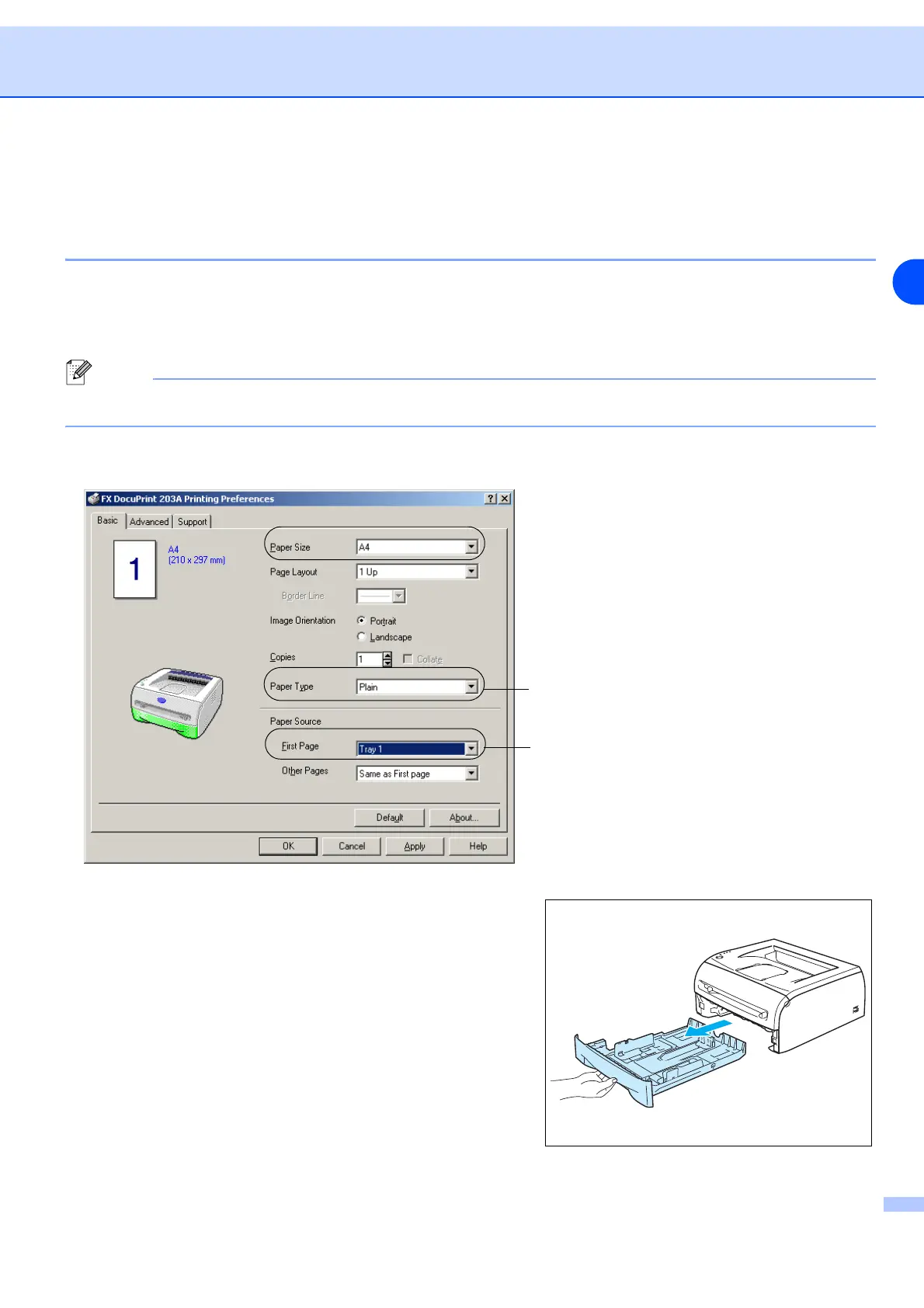Select Portrait orientation
The width and height of the screenshot is (924, 1308).
361,621
